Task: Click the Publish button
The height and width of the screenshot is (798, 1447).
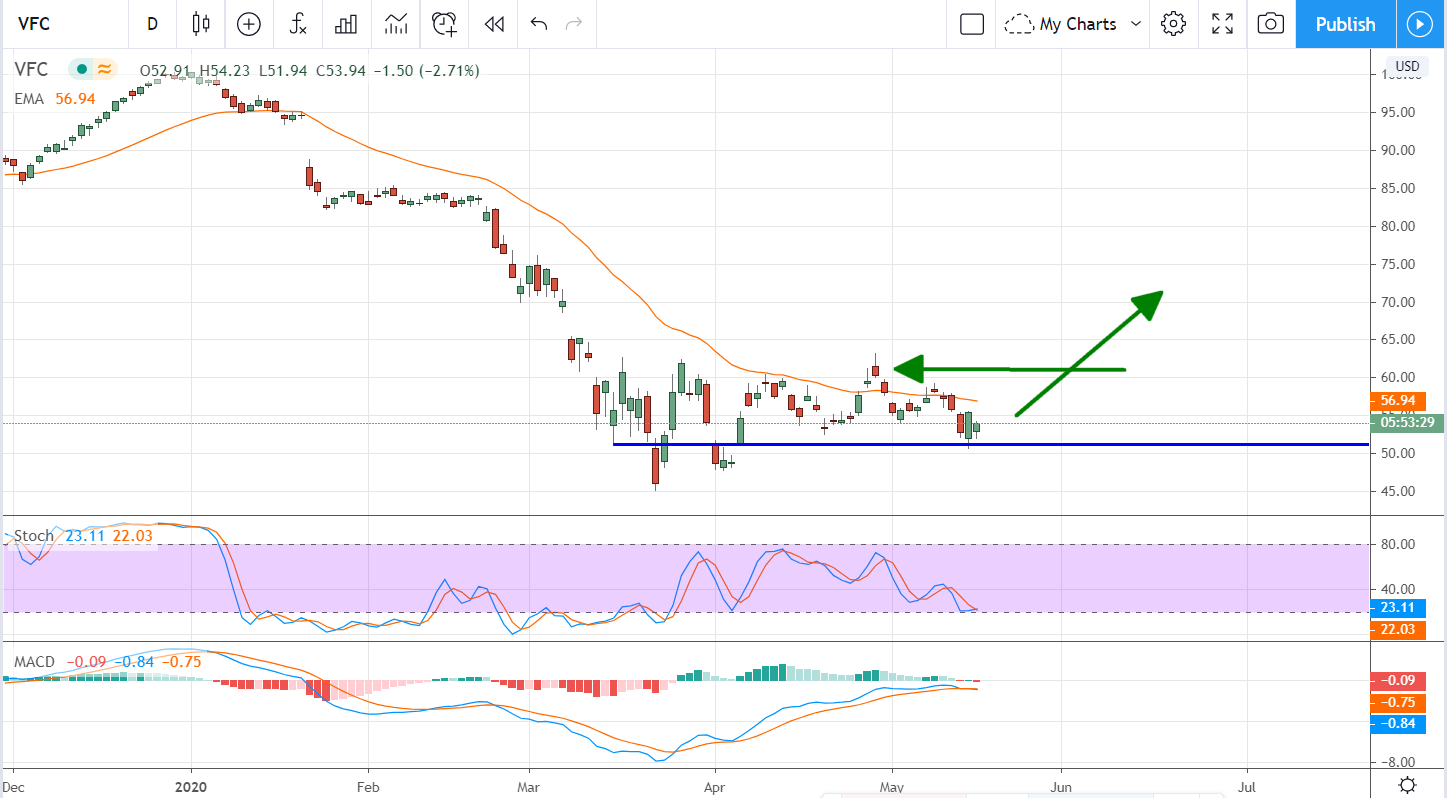Action: coord(1345,24)
